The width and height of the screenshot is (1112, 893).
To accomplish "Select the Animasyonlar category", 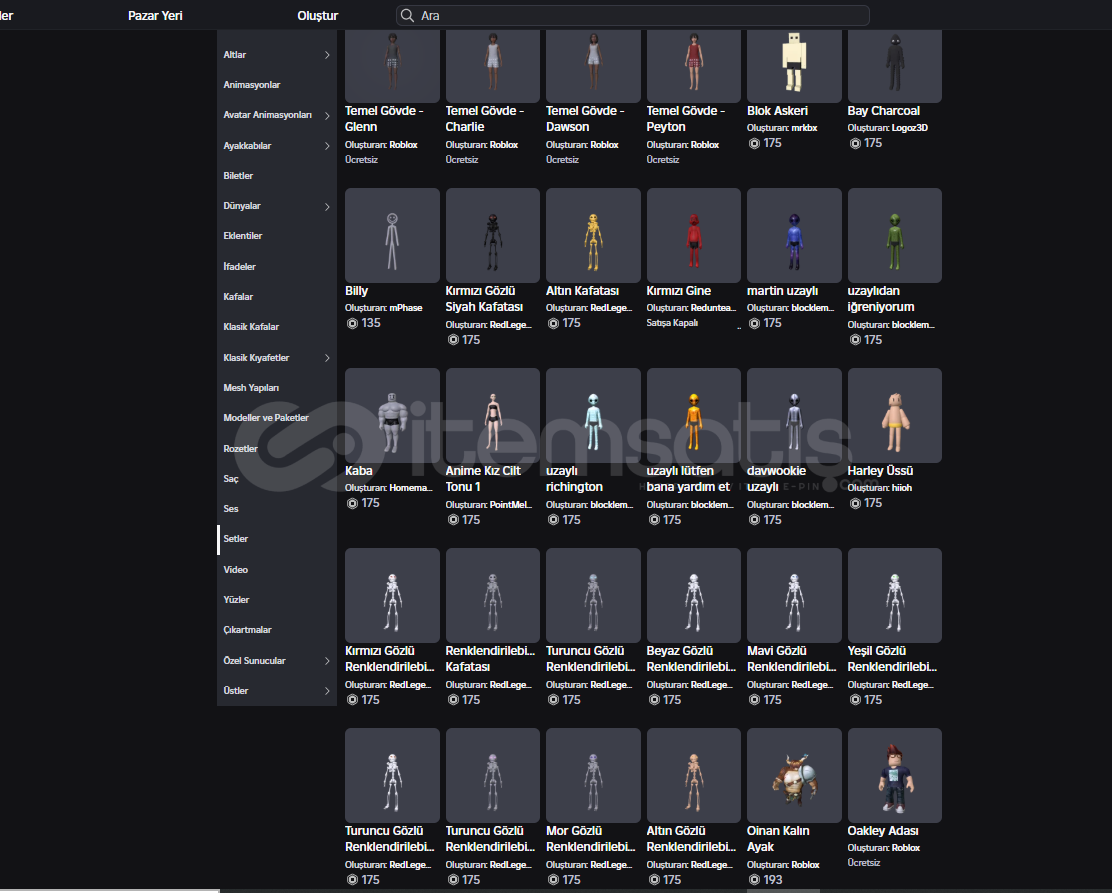I will coord(252,85).
